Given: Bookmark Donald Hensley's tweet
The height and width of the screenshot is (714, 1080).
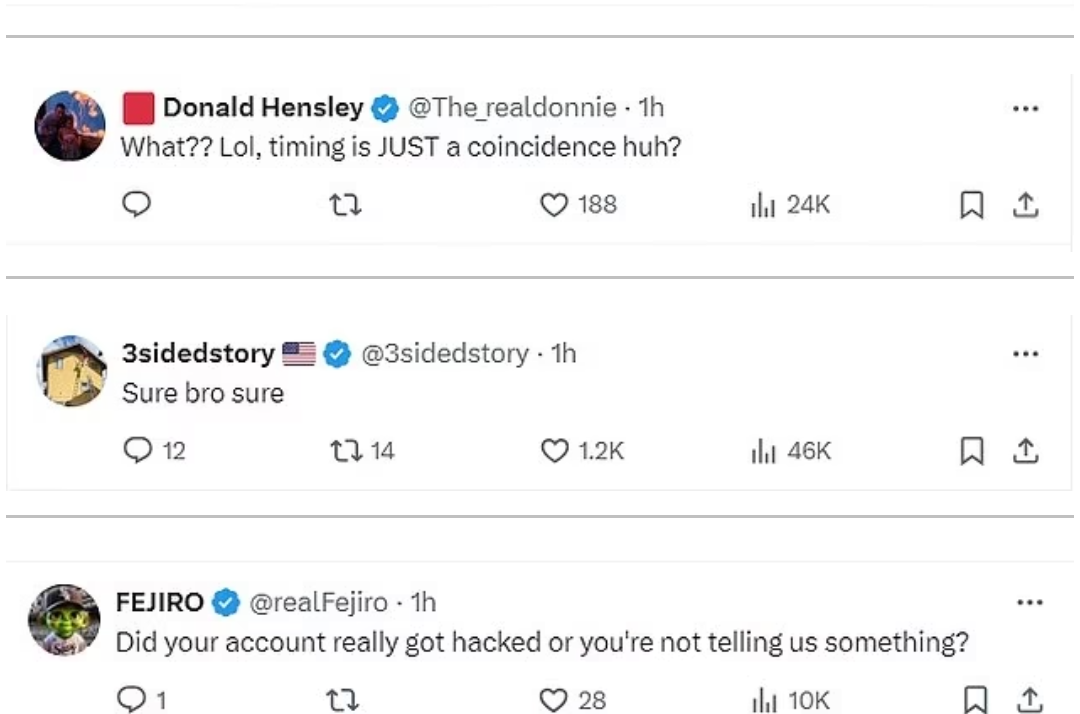Looking at the screenshot, I should click(x=970, y=205).
